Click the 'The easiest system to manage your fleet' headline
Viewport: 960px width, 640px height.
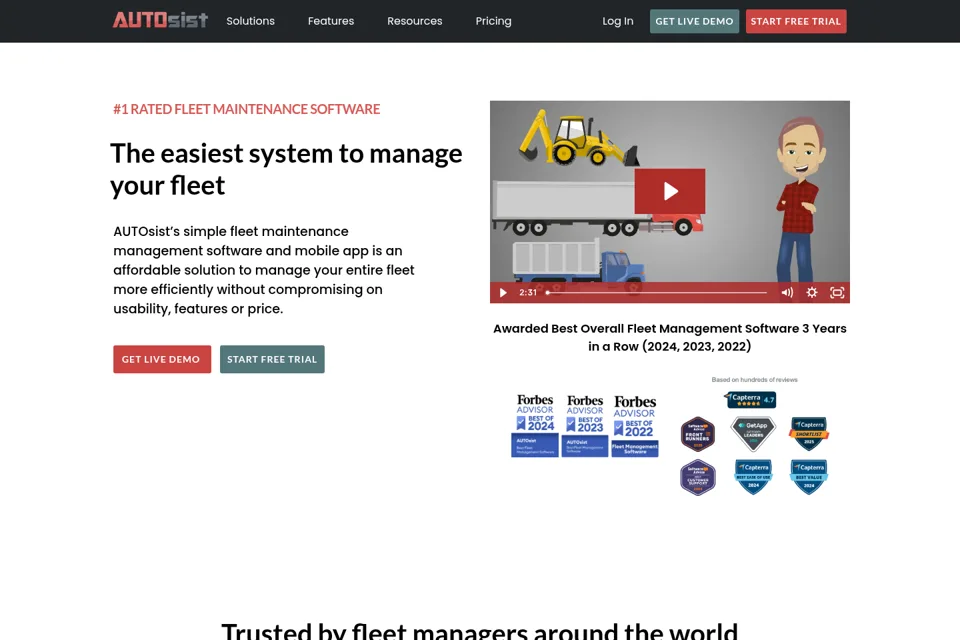(287, 169)
